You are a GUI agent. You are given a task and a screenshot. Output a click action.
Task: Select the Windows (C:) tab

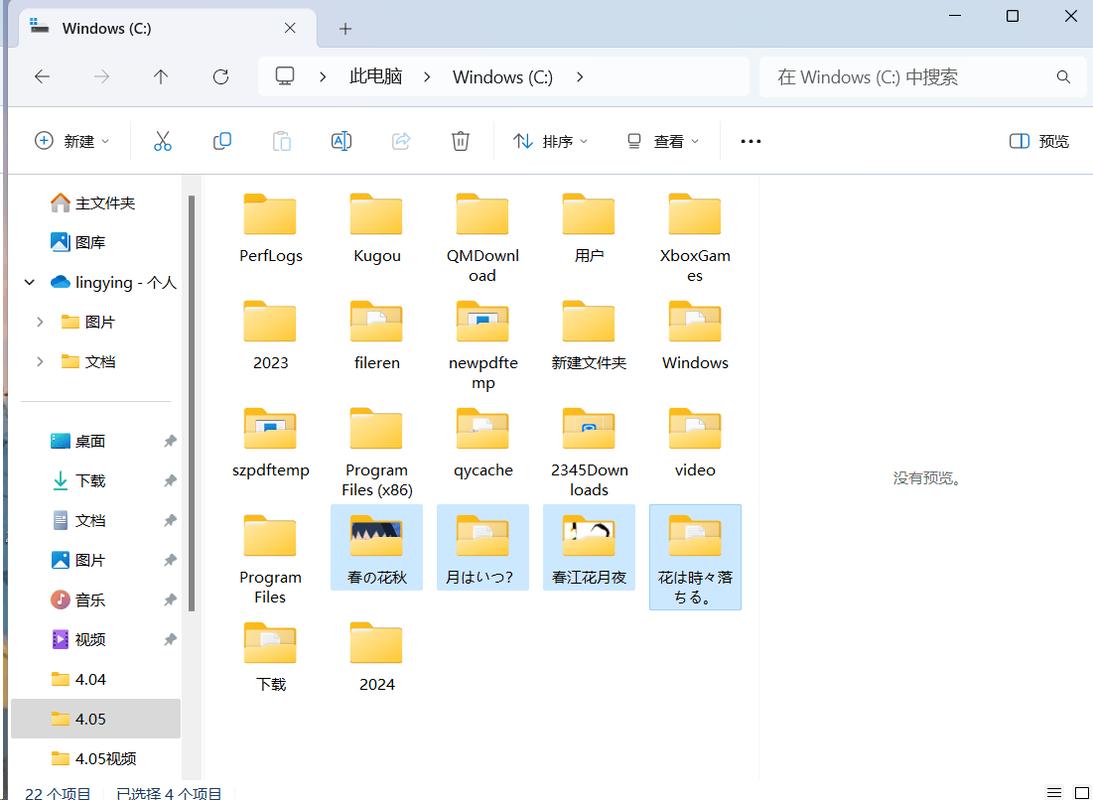(x=167, y=29)
